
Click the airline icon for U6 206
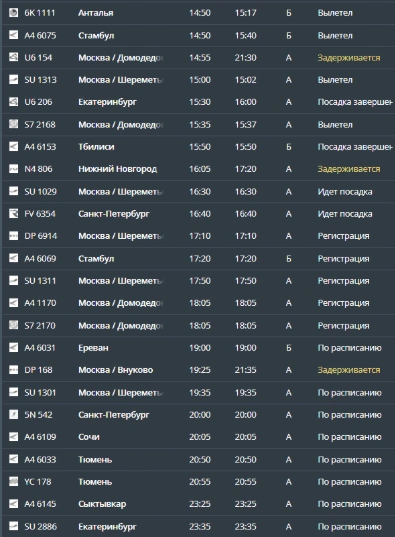click(x=13, y=102)
